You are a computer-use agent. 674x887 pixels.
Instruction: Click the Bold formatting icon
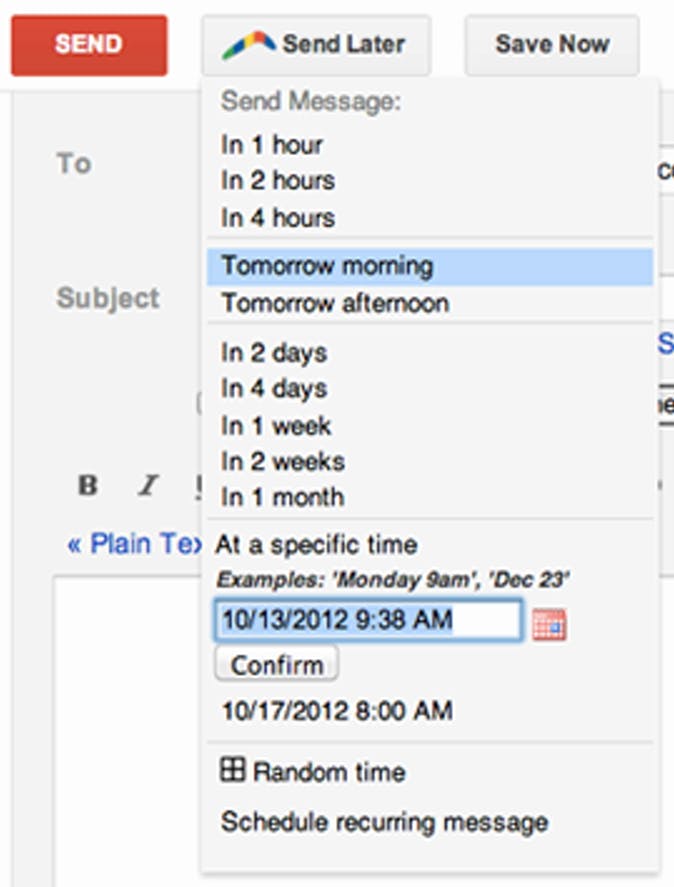(88, 486)
